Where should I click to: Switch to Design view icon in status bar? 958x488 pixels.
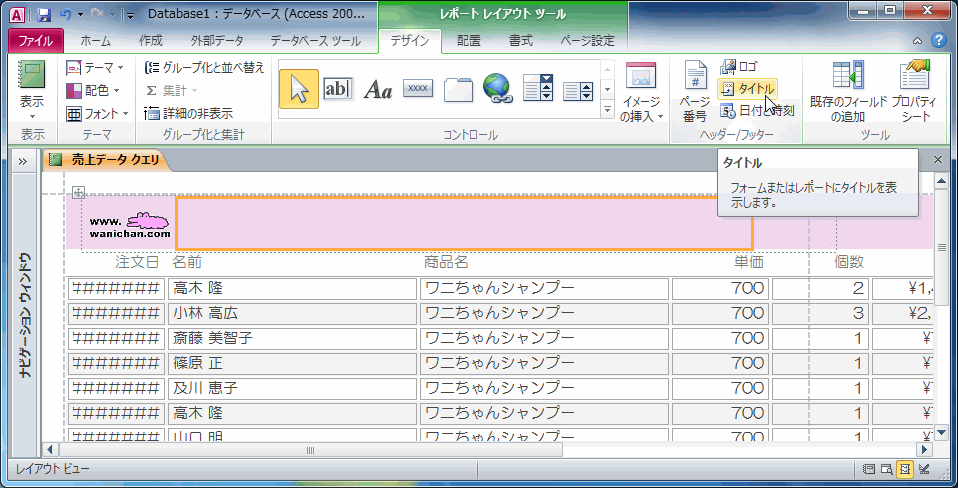tap(924, 468)
